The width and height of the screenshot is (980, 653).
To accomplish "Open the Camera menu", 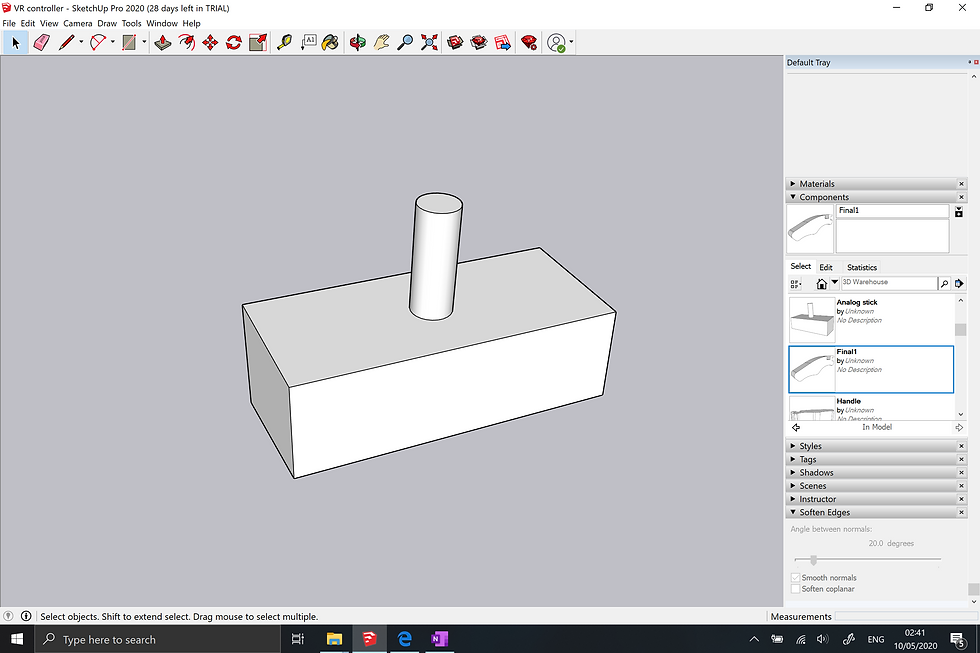I will [78, 23].
